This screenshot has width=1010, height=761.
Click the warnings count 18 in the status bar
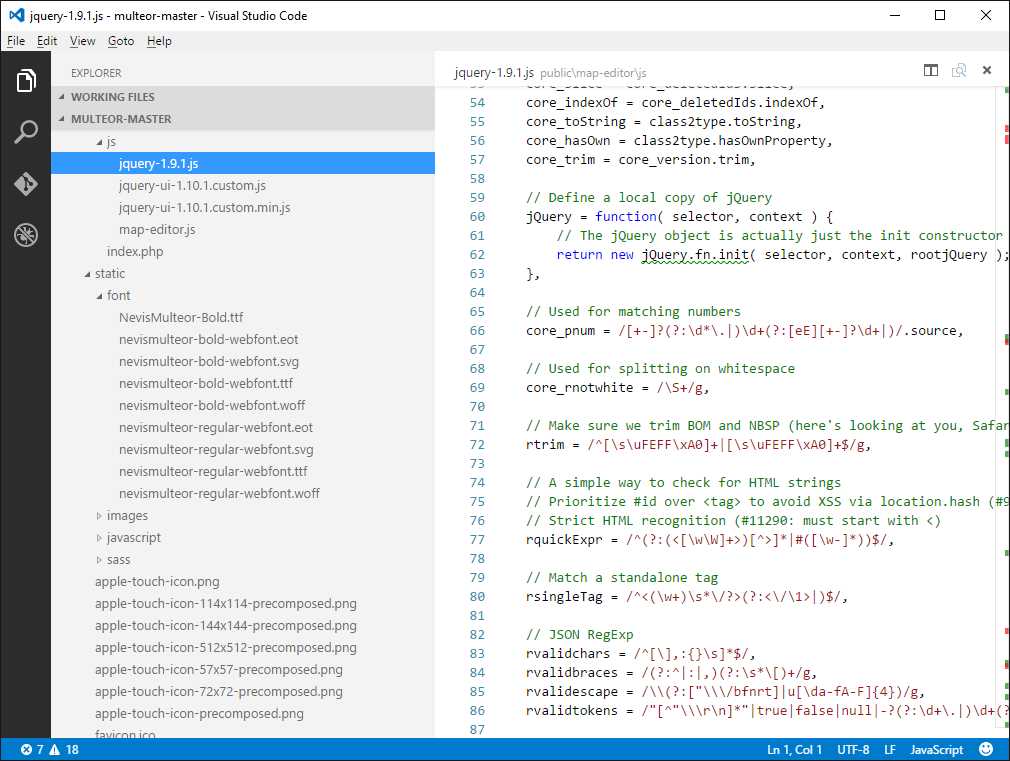click(64, 749)
